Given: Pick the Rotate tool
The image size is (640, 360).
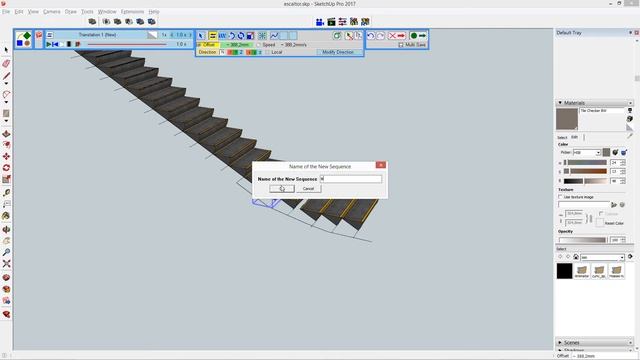Looking at the screenshot, I should click(6, 168).
